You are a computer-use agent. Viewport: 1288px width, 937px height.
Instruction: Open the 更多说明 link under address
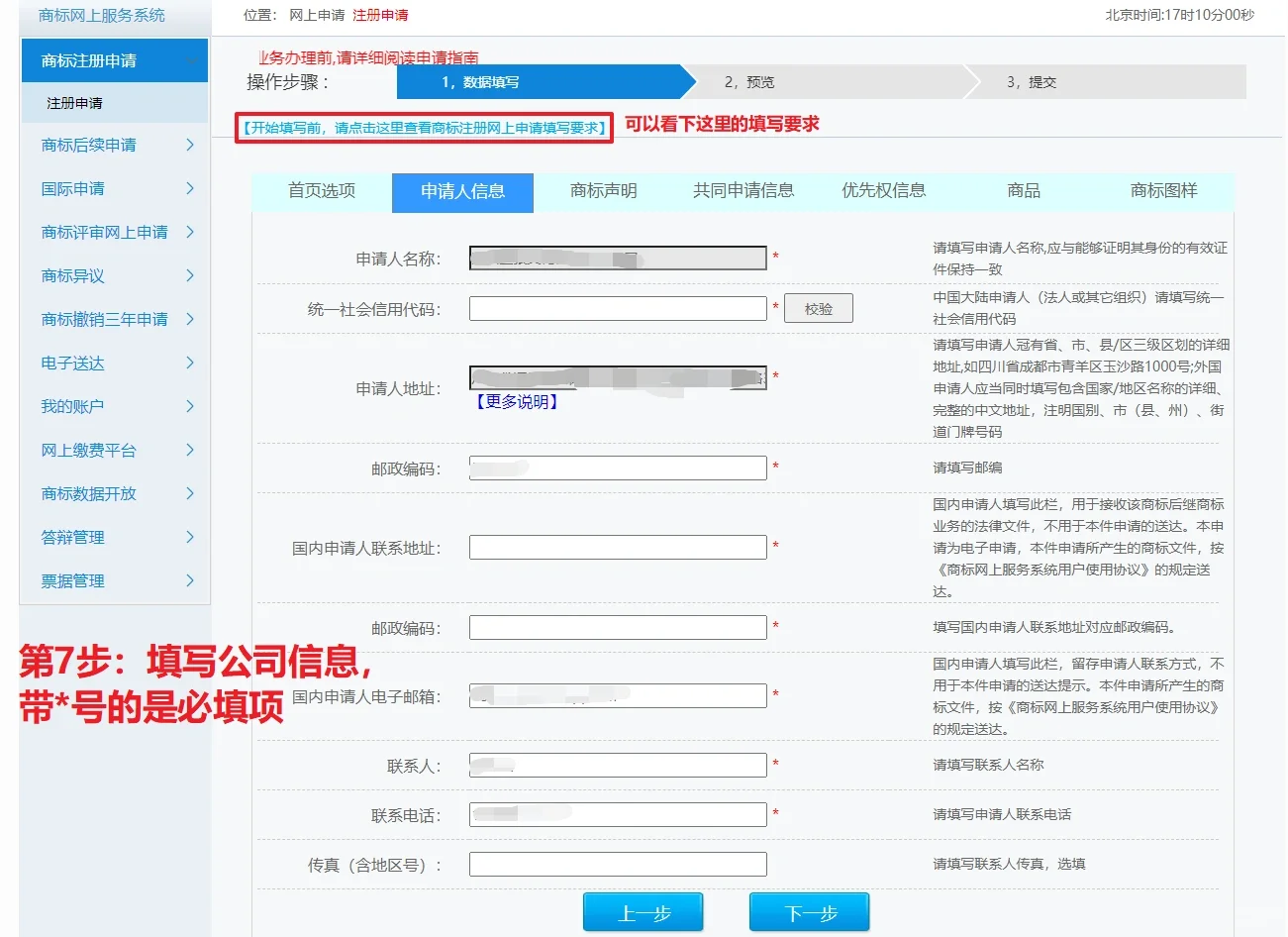(x=518, y=402)
